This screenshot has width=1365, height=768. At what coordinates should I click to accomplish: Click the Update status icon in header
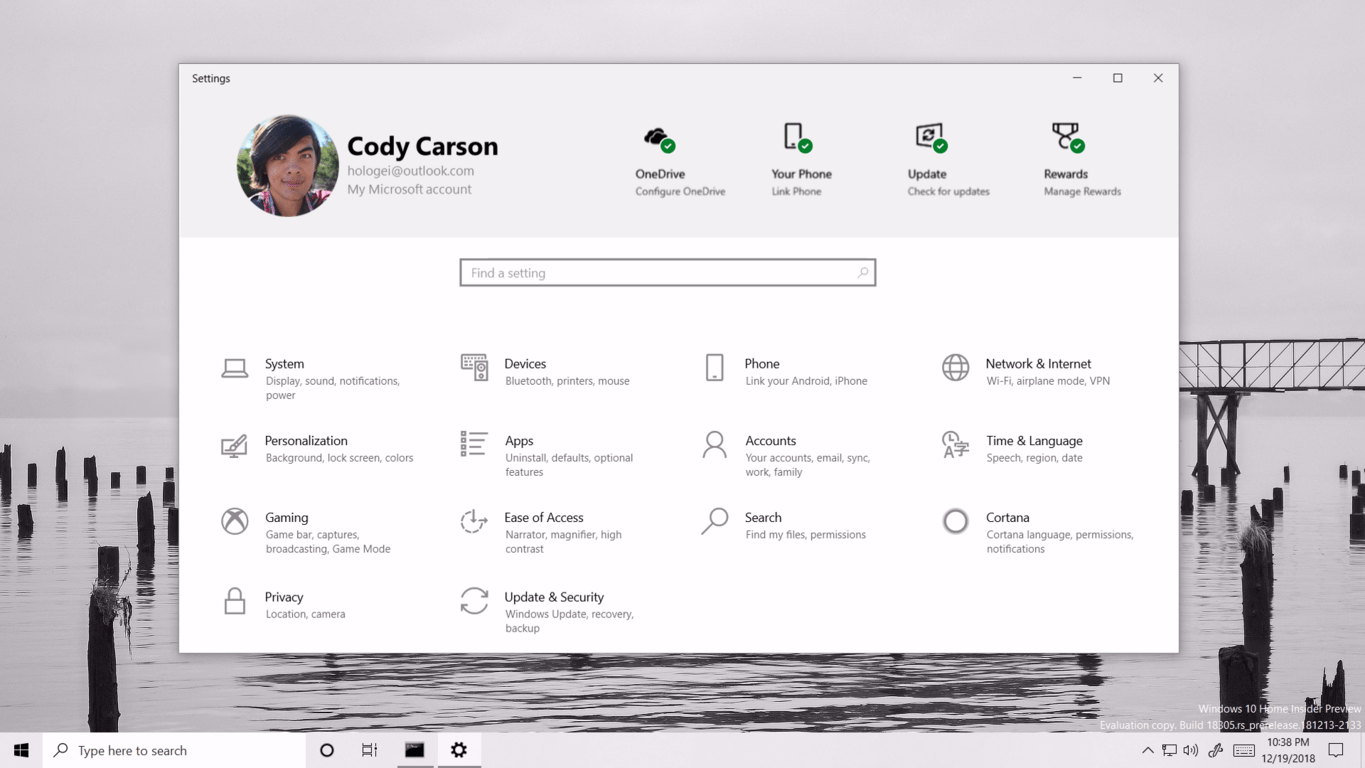click(931, 138)
